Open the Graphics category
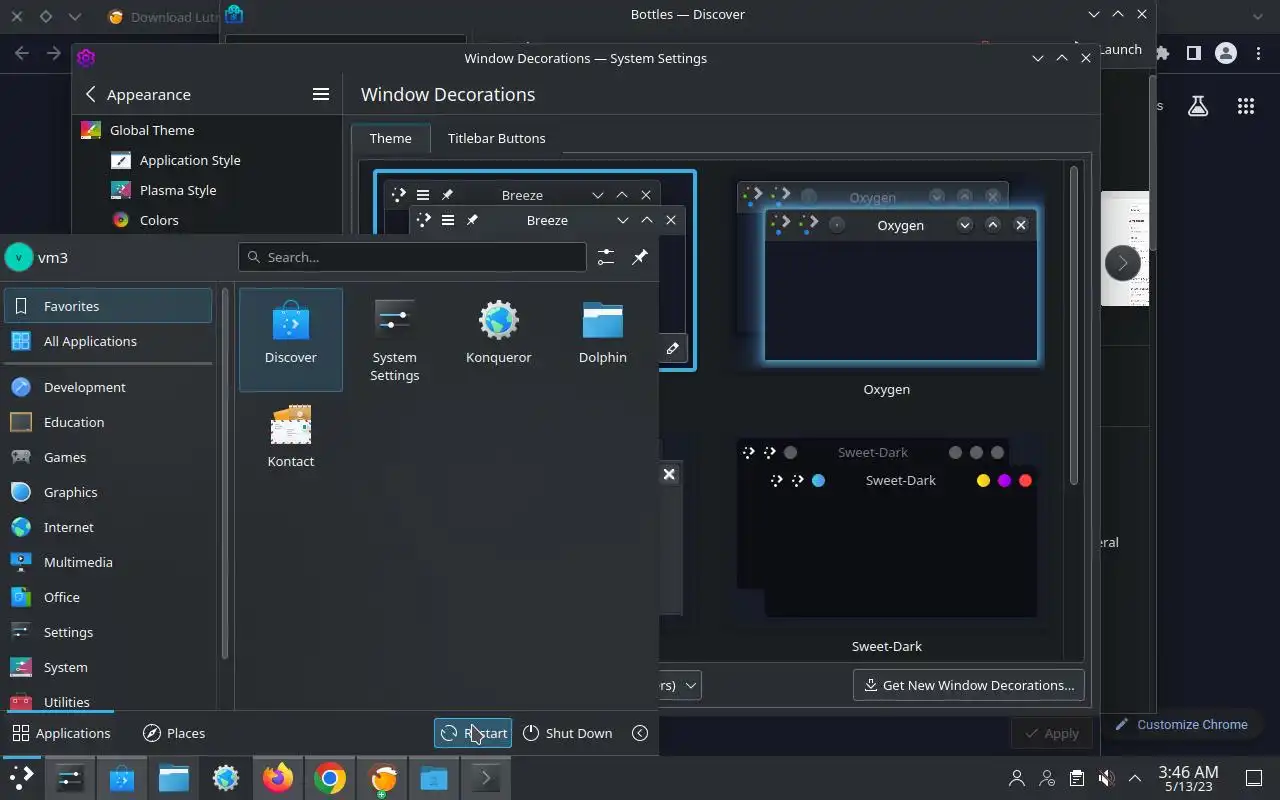Screen dimensions: 1280x800 point(108,492)
